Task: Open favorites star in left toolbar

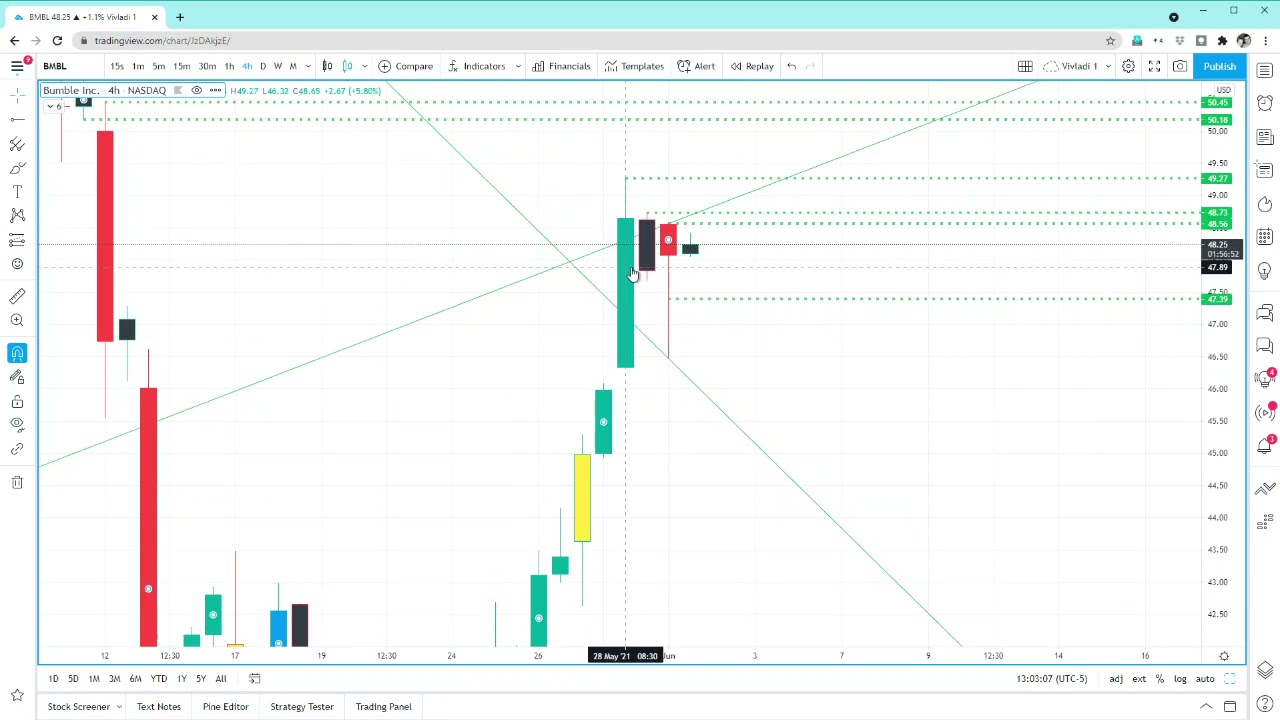Action: [x=17, y=694]
